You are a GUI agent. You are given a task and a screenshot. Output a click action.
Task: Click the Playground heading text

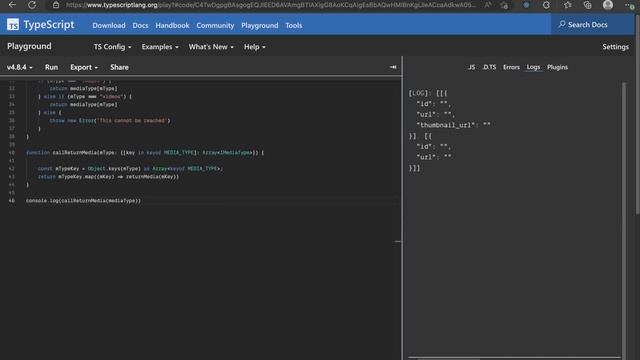tap(29, 46)
